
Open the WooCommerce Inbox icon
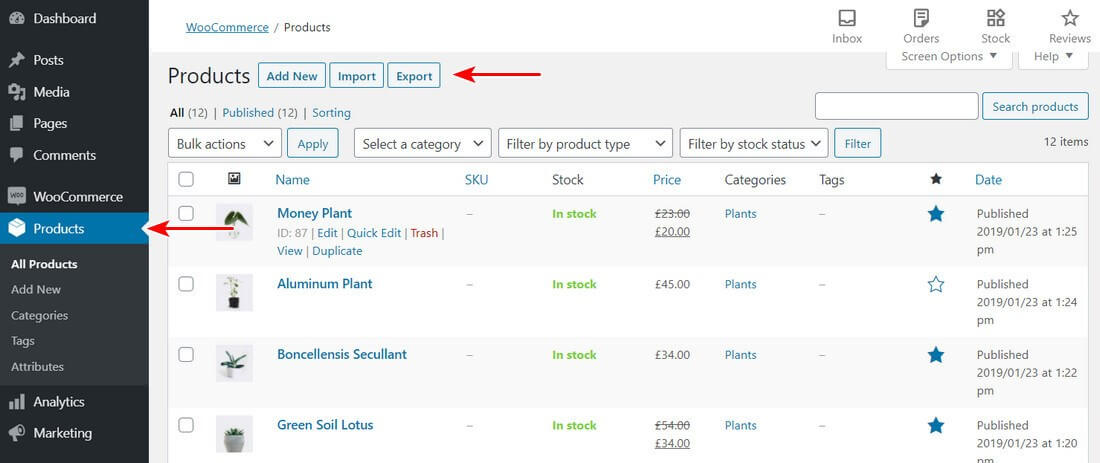pyautogui.click(x=847, y=18)
